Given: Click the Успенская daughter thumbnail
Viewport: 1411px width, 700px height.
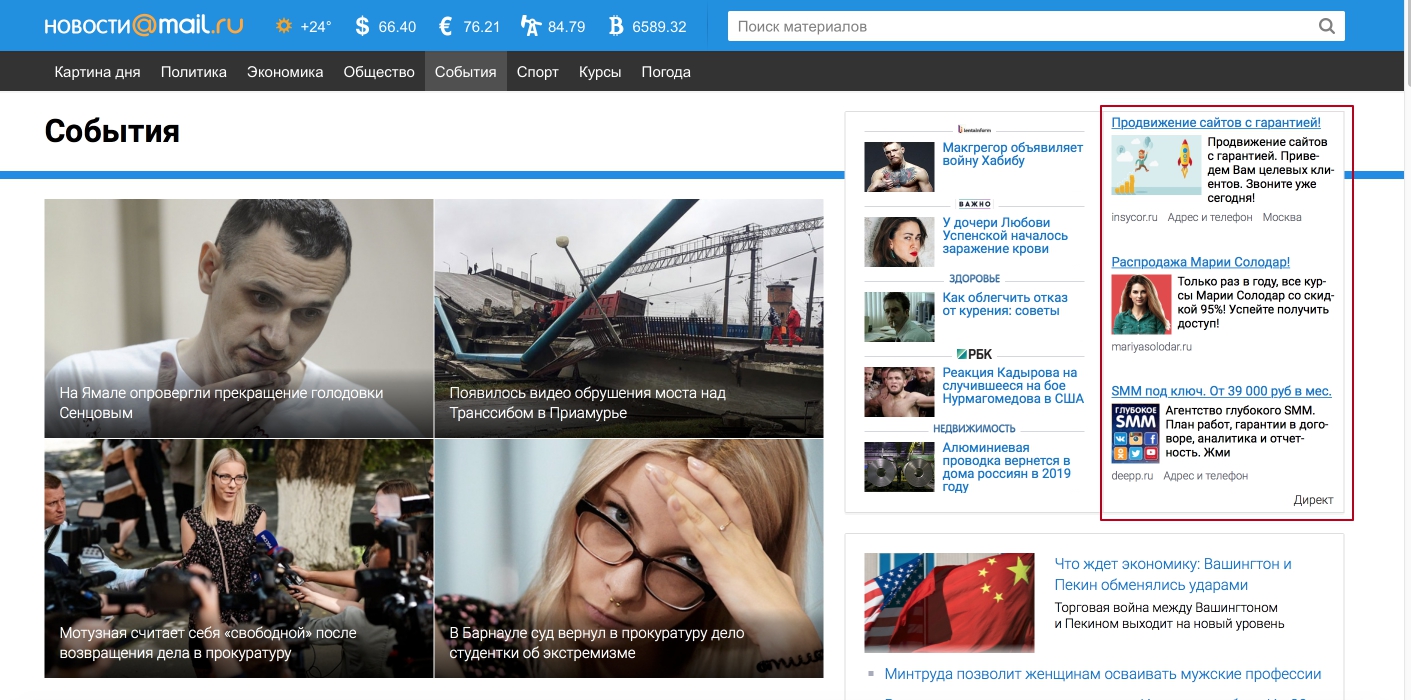Looking at the screenshot, I should pos(899,242).
